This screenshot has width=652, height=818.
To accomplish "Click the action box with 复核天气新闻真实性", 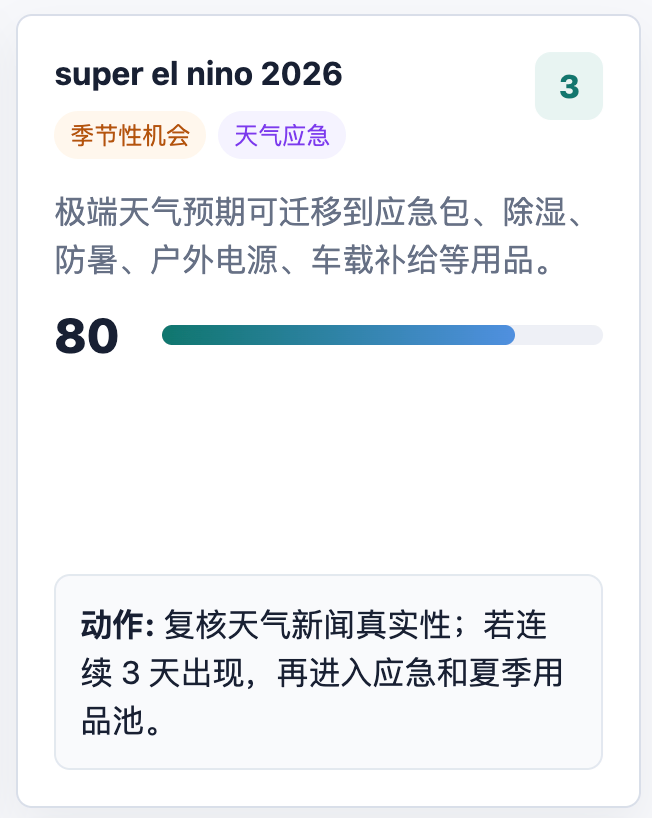I will click(329, 672).
